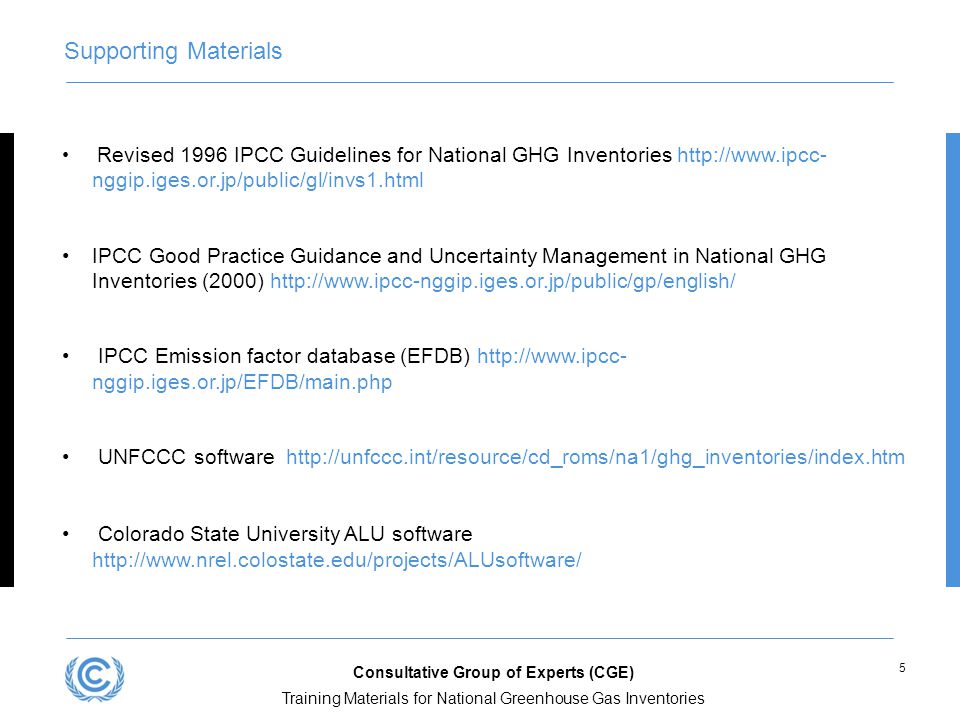Open the EFDB http://www.ipcc- link
Screen dimensions: 960x720
552,356
